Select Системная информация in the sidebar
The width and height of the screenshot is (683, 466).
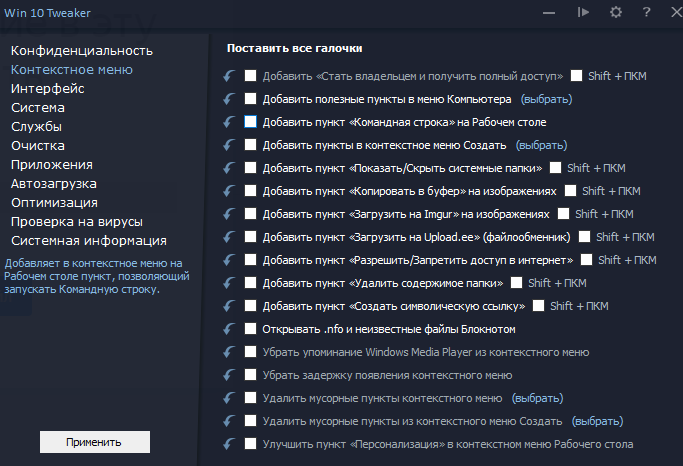tap(88, 241)
